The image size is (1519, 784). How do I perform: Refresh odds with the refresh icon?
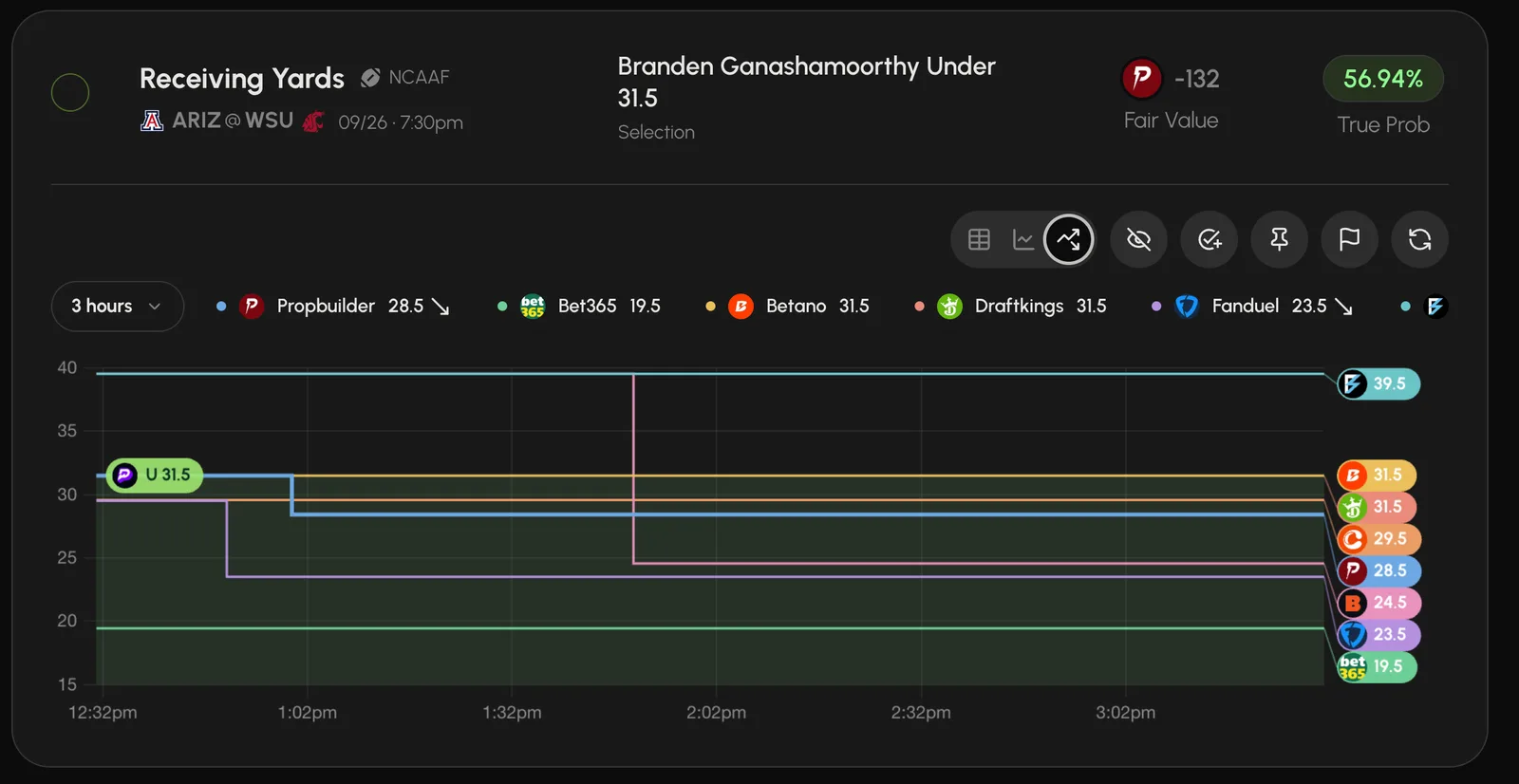[1419, 239]
